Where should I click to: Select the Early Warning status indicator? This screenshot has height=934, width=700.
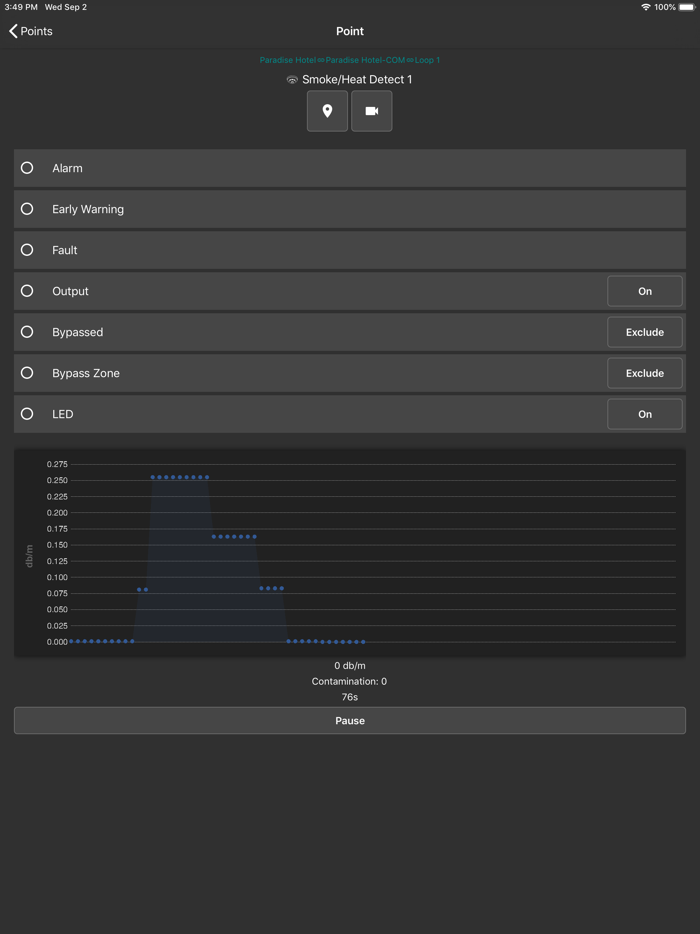27,209
